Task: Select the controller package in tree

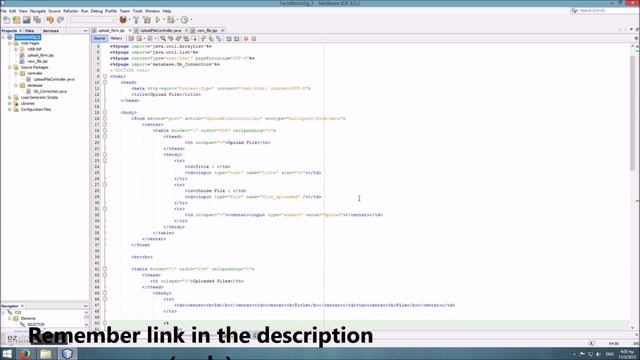Action: tap(35, 73)
